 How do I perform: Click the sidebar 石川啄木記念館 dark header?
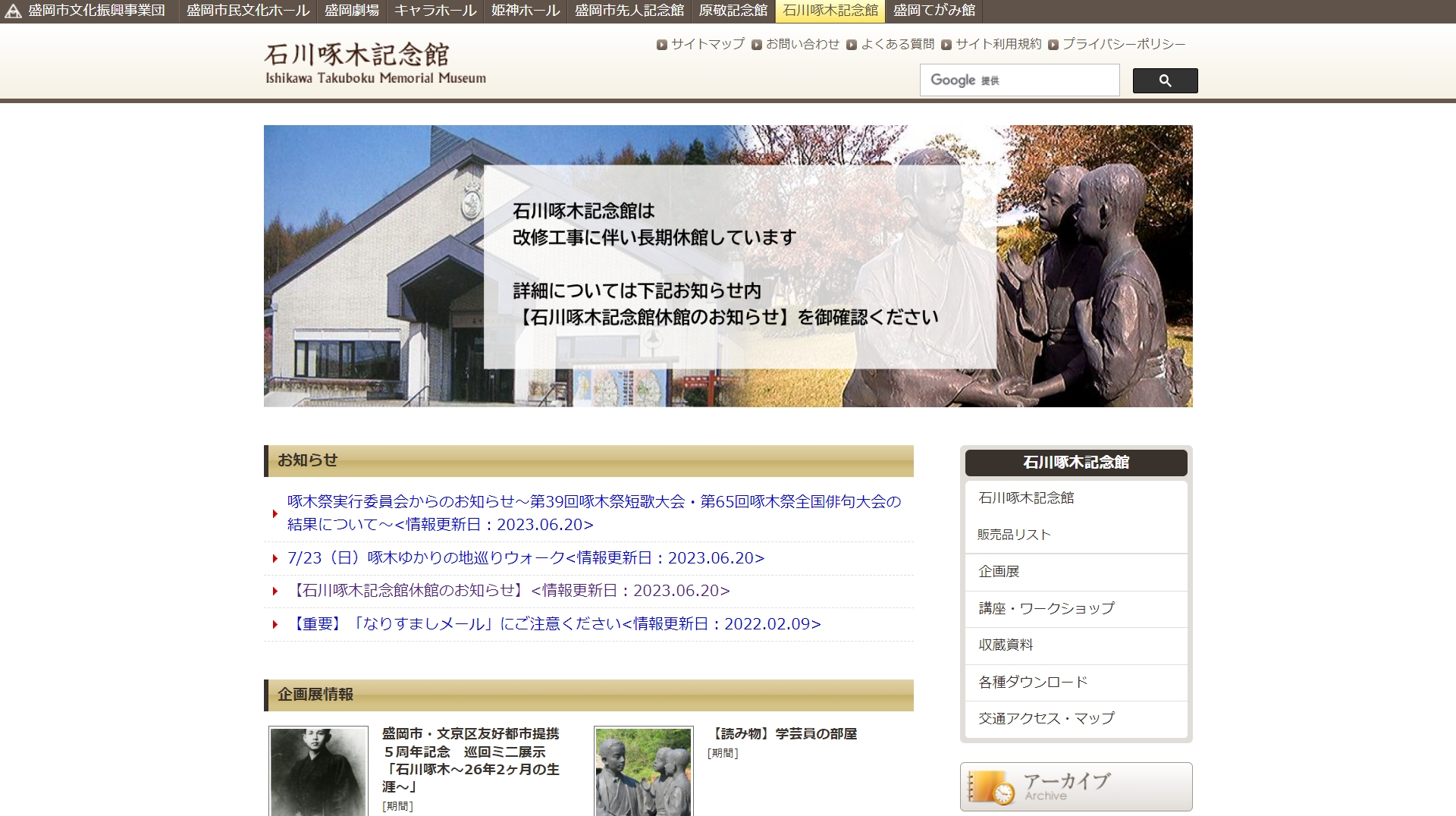1076,463
